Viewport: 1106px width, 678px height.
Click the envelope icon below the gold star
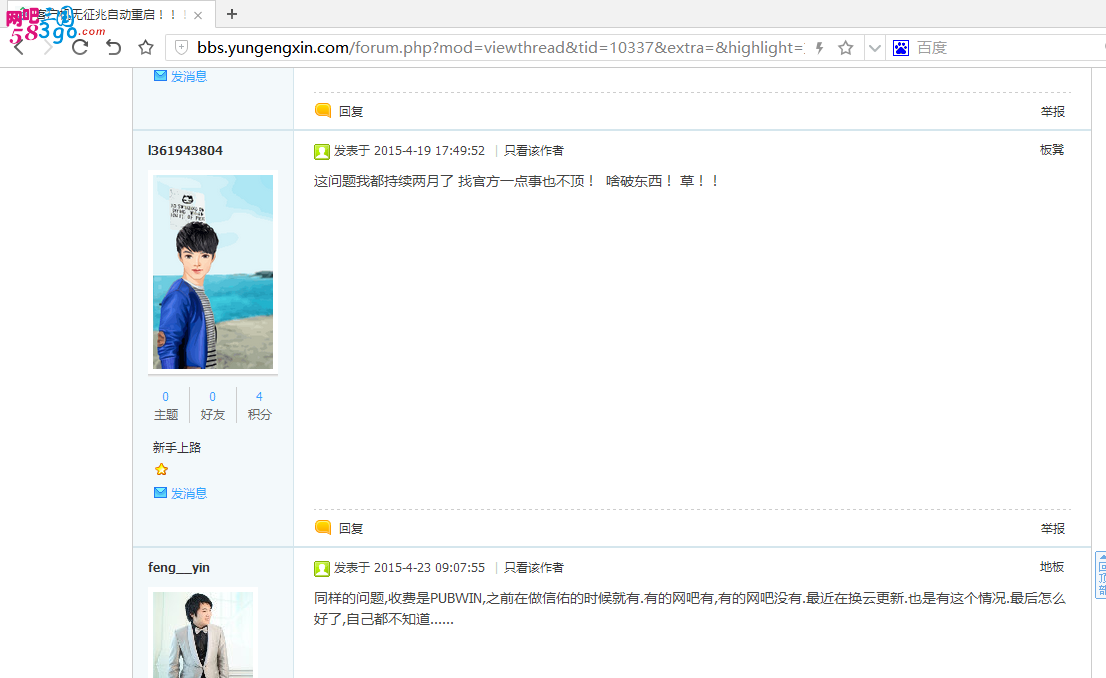[x=160, y=492]
